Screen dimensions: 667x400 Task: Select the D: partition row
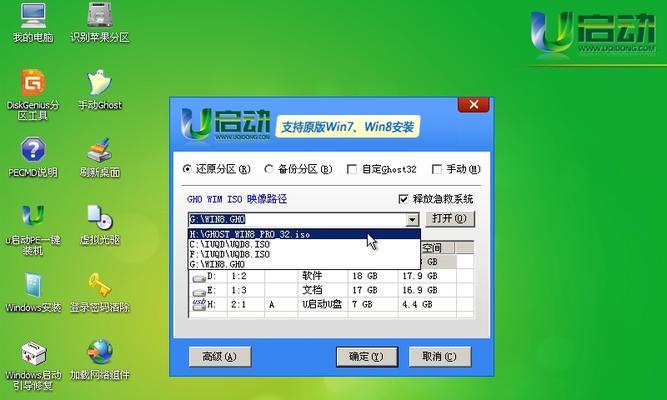pos(331,276)
